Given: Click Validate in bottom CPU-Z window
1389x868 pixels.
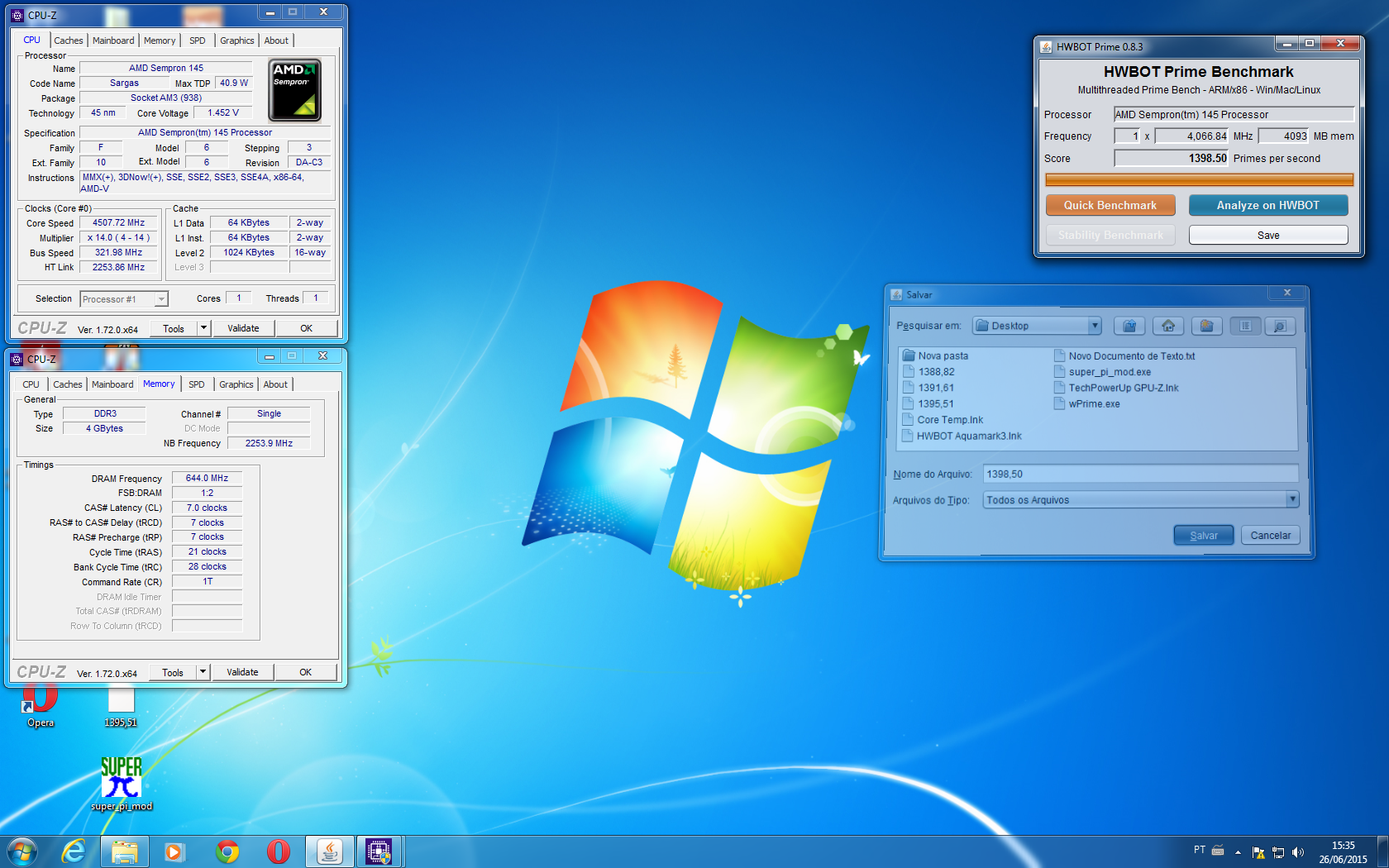Looking at the screenshot, I should tap(242, 672).
